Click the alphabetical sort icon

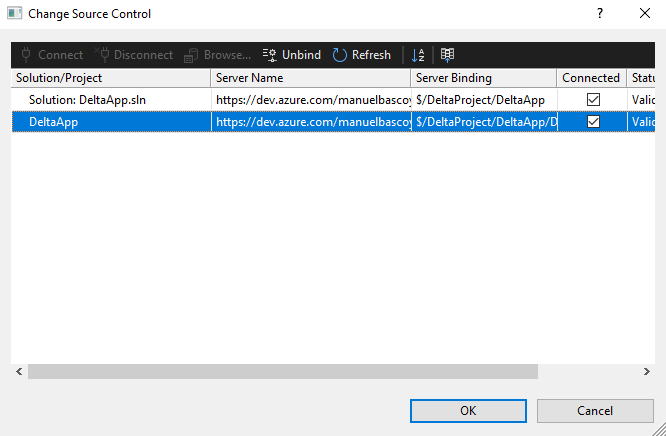pyautogui.click(x=418, y=55)
